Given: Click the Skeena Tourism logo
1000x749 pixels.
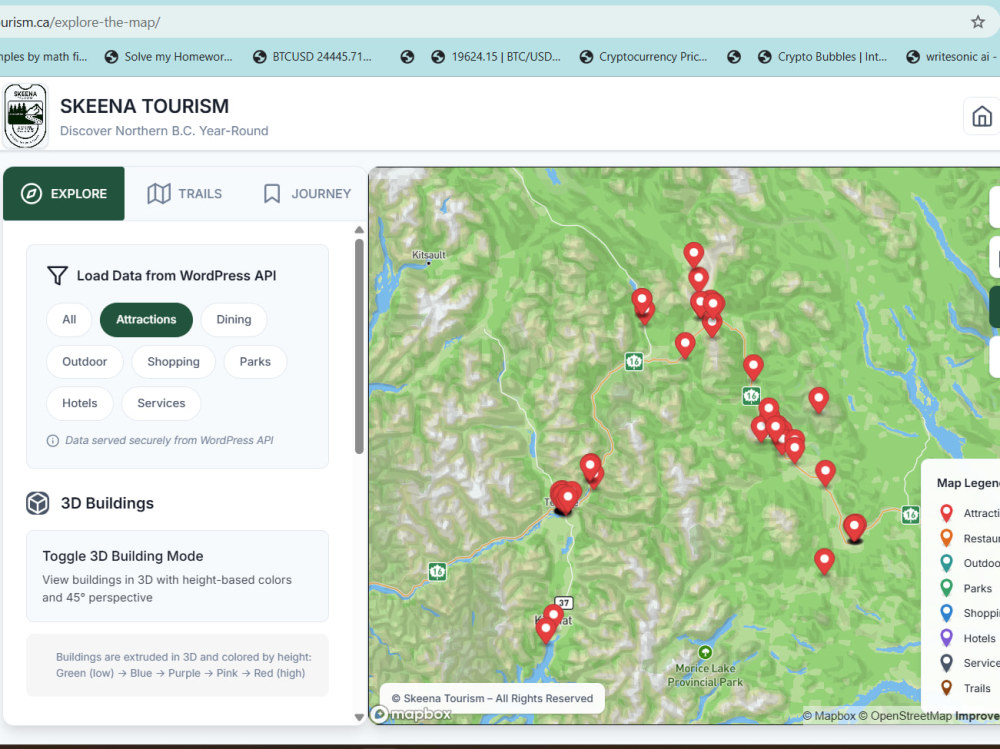Looking at the screenshot, I should [26, 116].
